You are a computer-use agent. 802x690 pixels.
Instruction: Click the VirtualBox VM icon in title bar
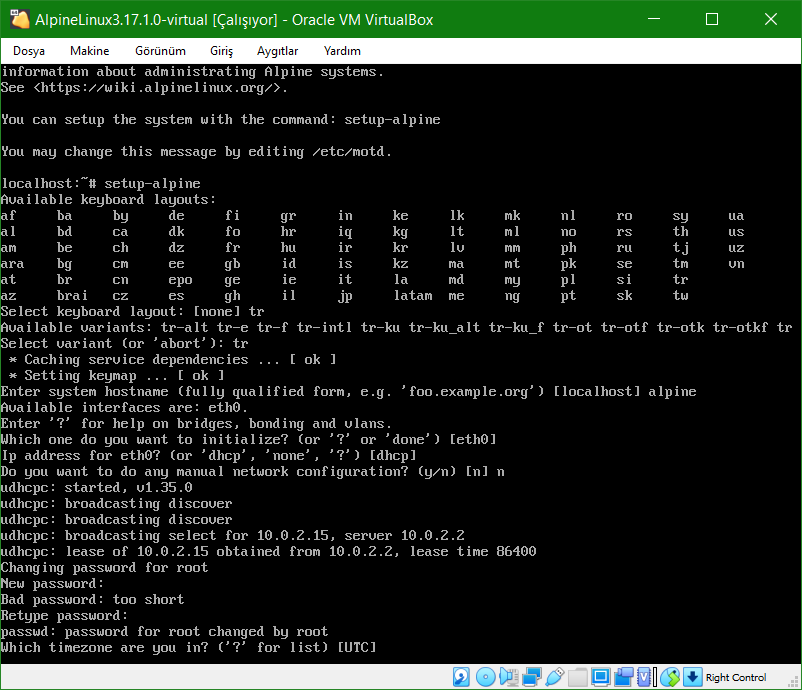[x=19, y=19]
